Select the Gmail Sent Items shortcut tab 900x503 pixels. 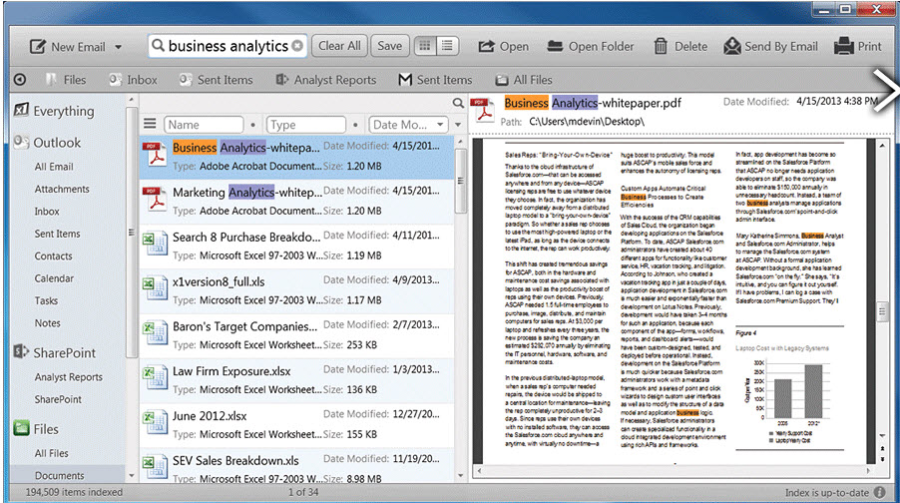point(435,80)
